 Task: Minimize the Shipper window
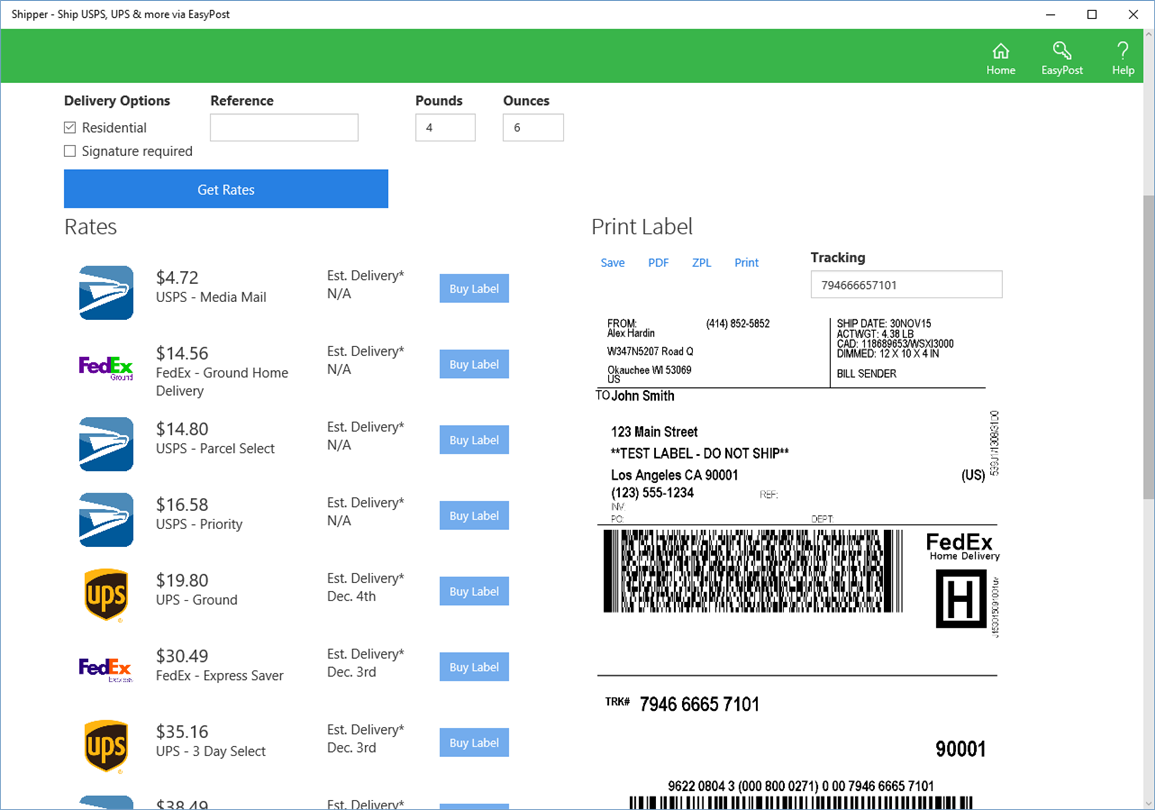pos(1050,14)
